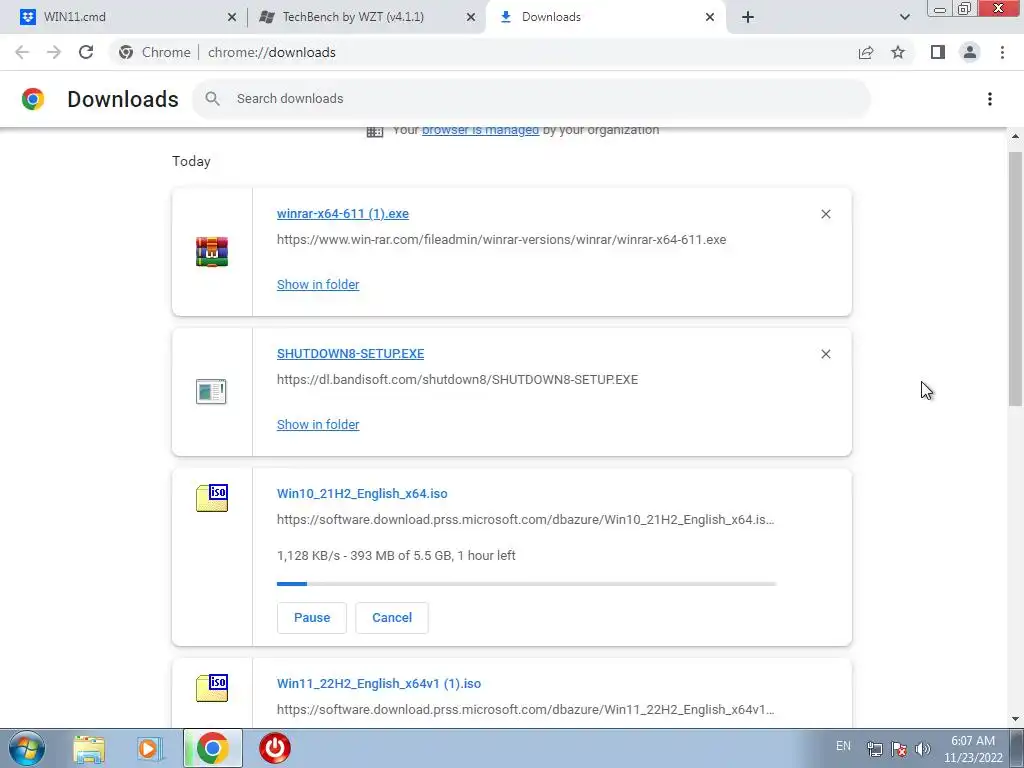Click the bandisoft SHUTDOWN8 source URL text
The height and width of the screenshot is (768, 1024).
(457, 379)
